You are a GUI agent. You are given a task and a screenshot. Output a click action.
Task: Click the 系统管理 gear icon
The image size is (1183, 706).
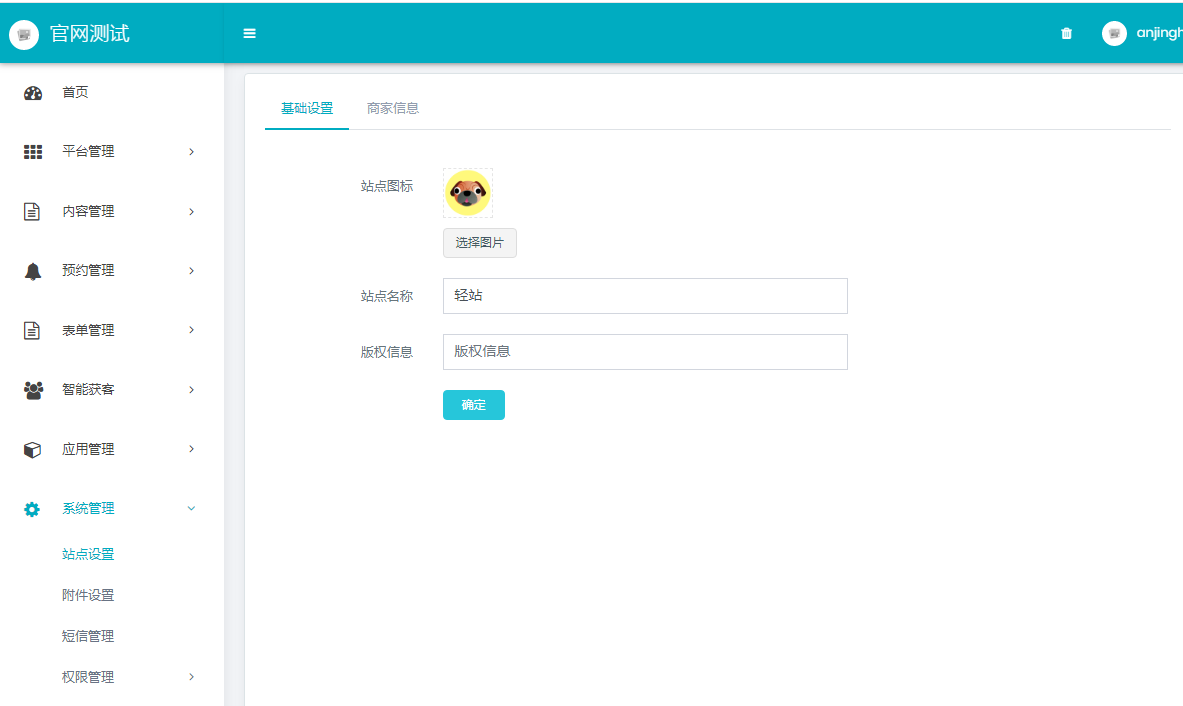pos(33,509)
